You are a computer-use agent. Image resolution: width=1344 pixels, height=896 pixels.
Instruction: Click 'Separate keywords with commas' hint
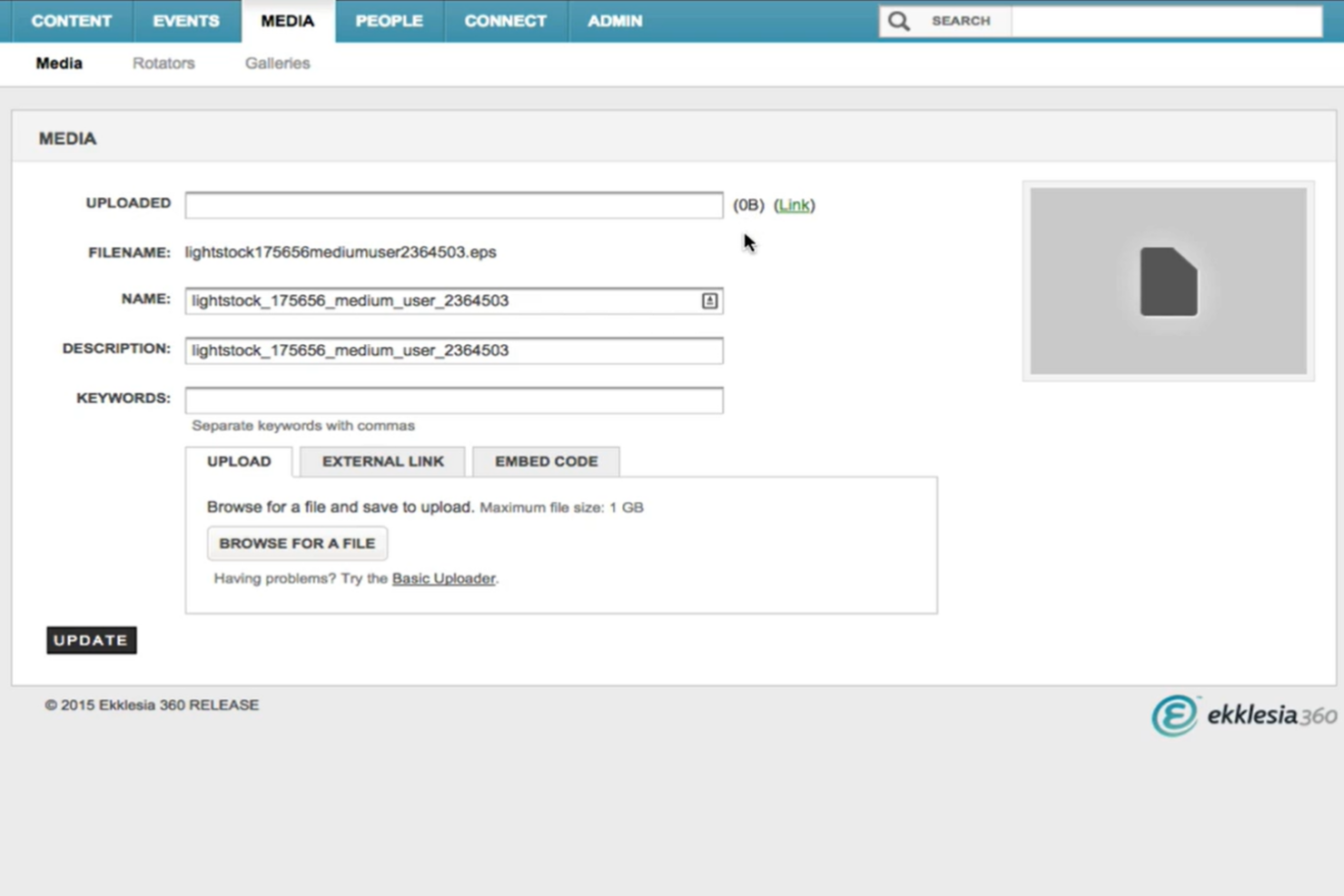pos(303,426)
